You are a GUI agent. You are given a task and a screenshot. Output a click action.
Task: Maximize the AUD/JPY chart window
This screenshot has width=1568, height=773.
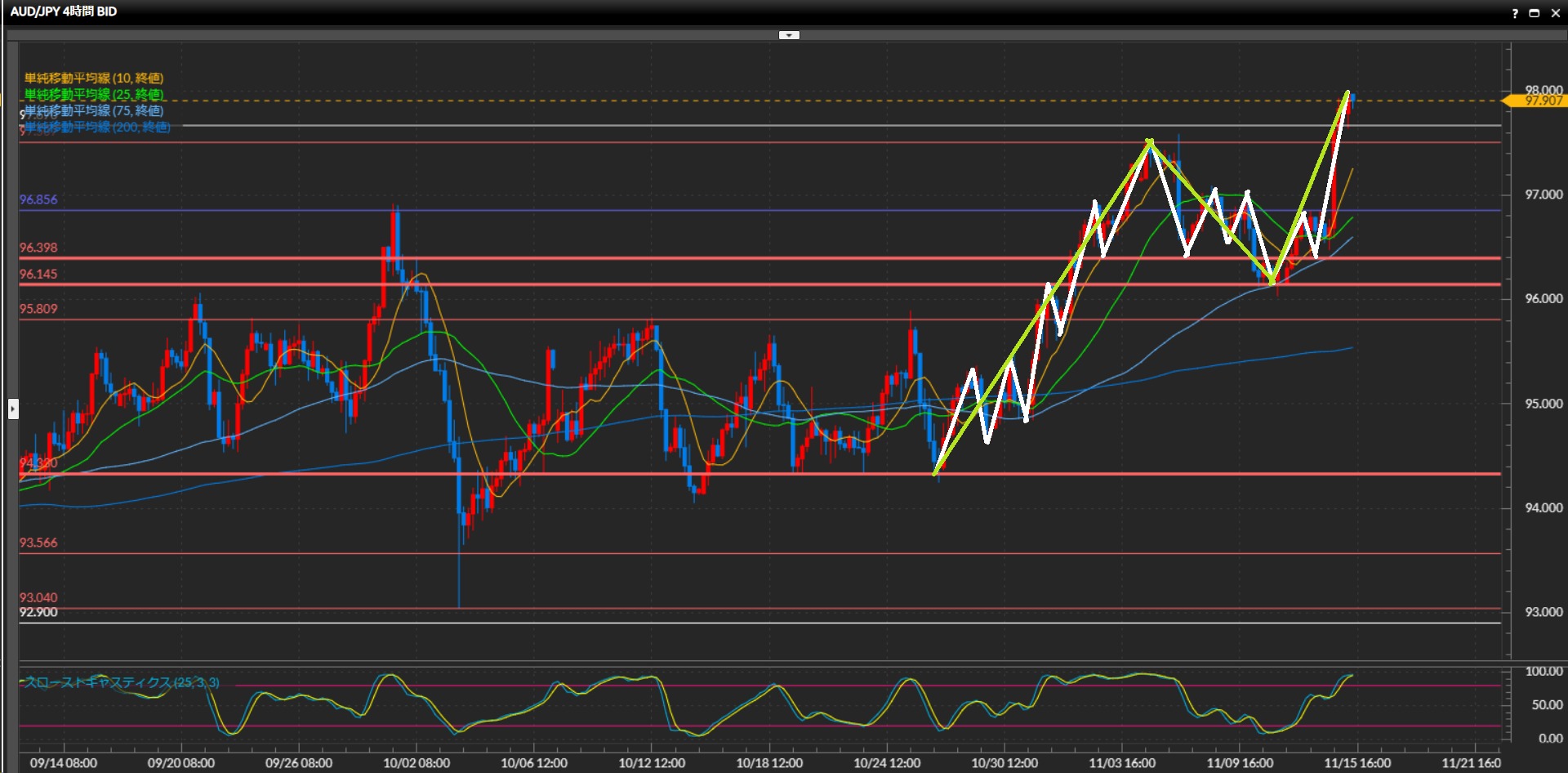(x=1534, y=13)
